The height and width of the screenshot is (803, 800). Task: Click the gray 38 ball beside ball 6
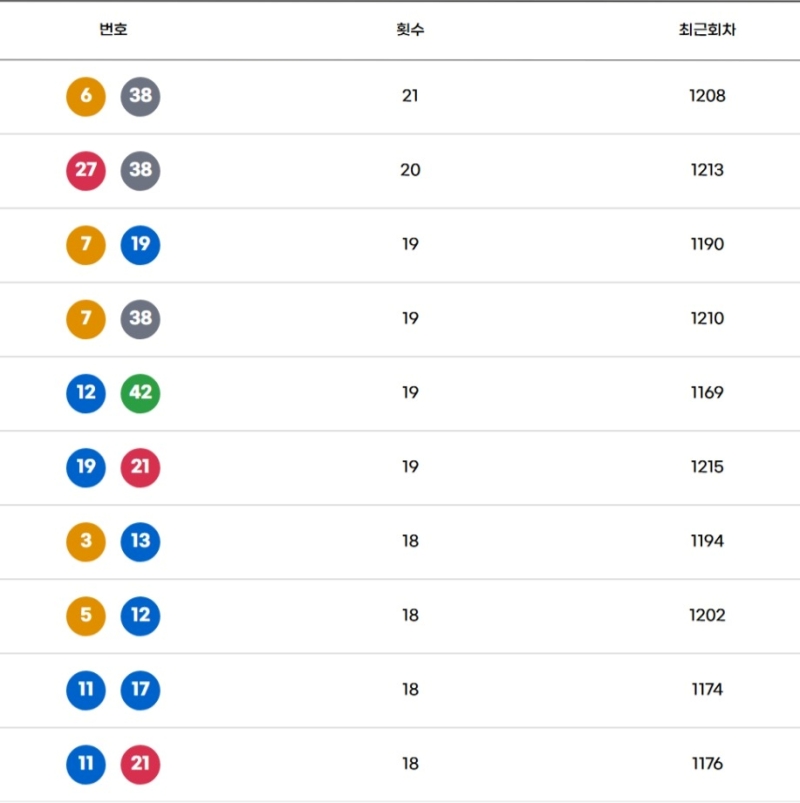[141, 96]
